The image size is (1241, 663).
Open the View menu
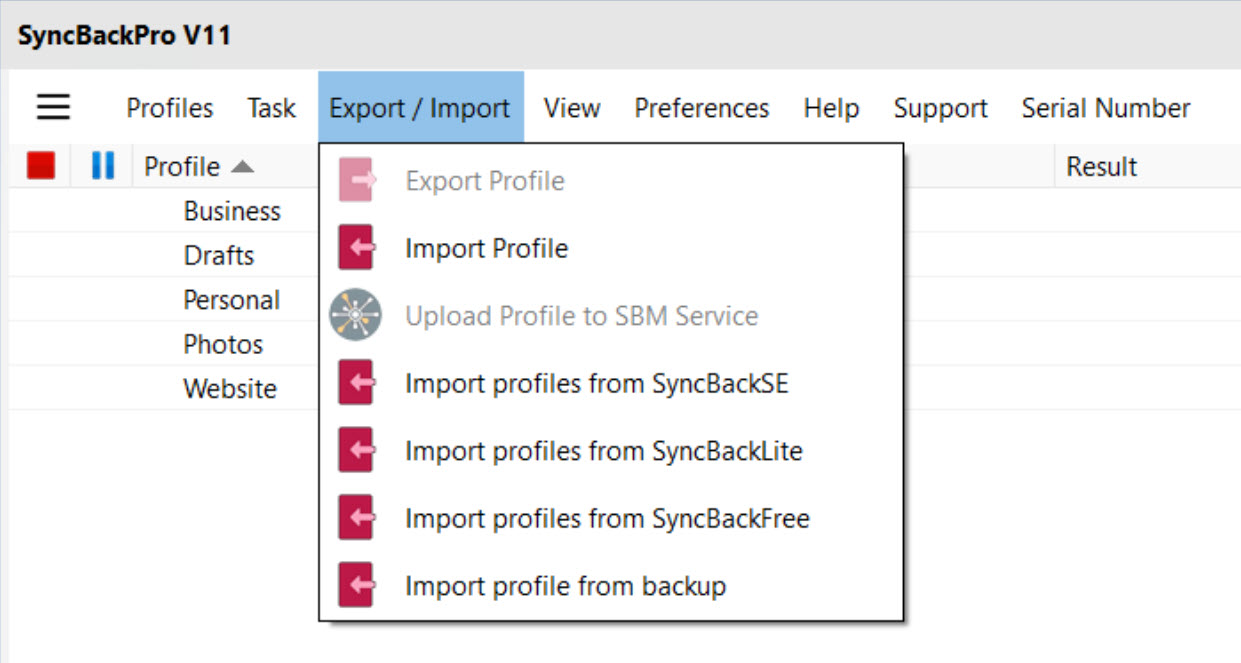(572, 108)
